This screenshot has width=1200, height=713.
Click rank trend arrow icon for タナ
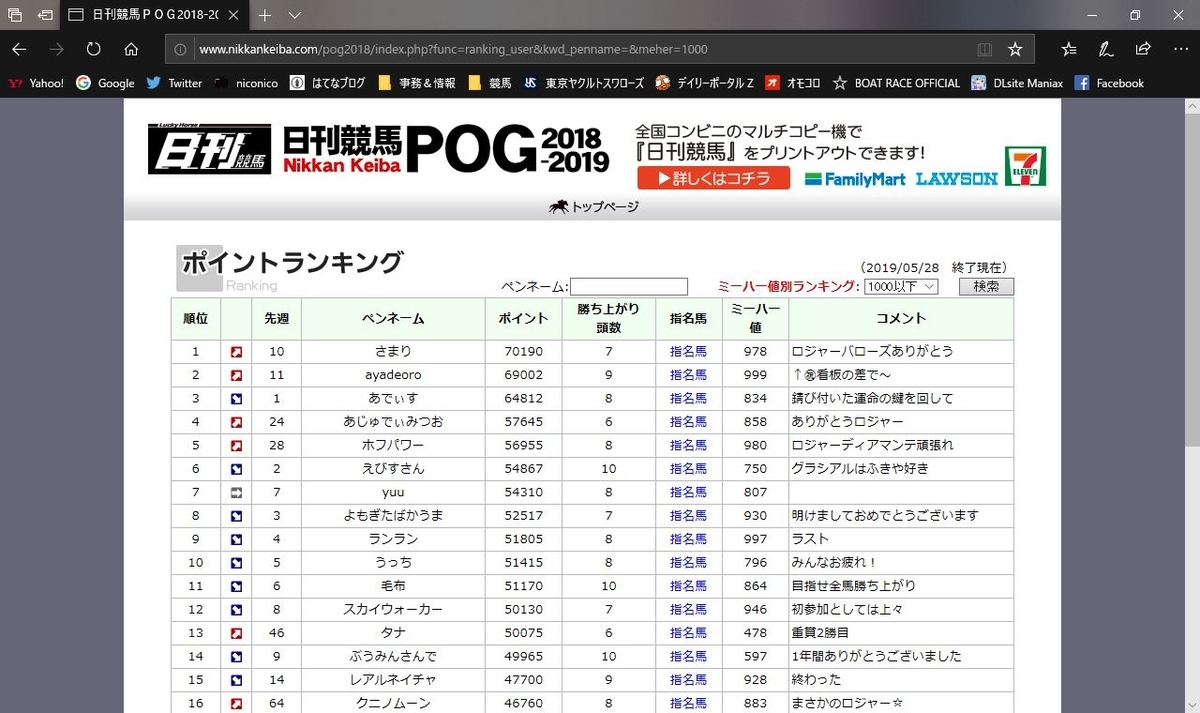click(x=237, y=633)
